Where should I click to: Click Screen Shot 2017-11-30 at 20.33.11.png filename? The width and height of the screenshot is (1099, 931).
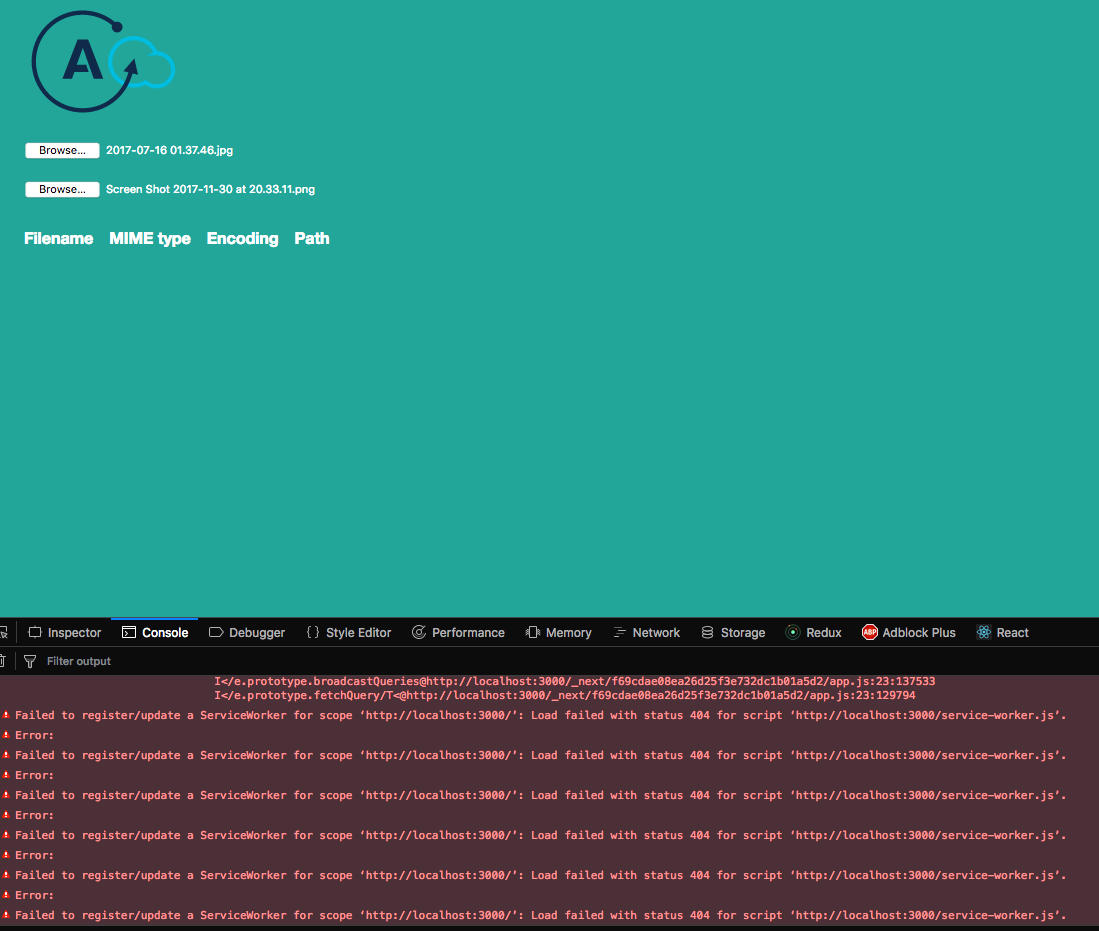click(x=210, y=189)
